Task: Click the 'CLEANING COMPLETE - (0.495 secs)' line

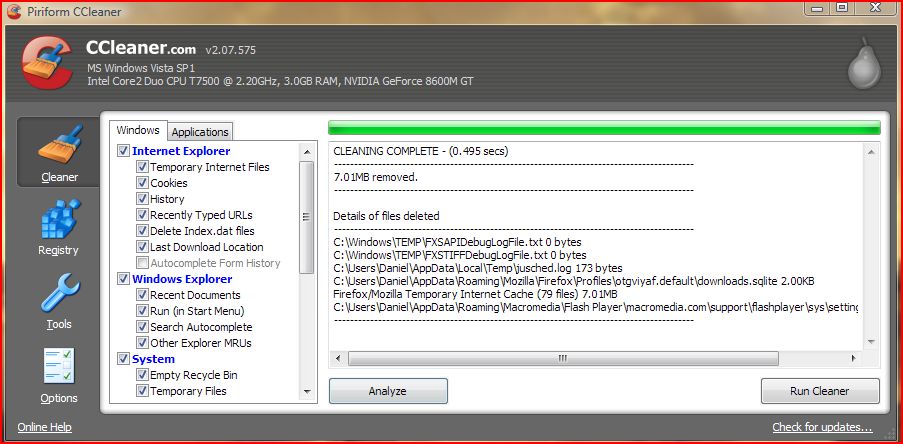Action: (x=421, y=151)
